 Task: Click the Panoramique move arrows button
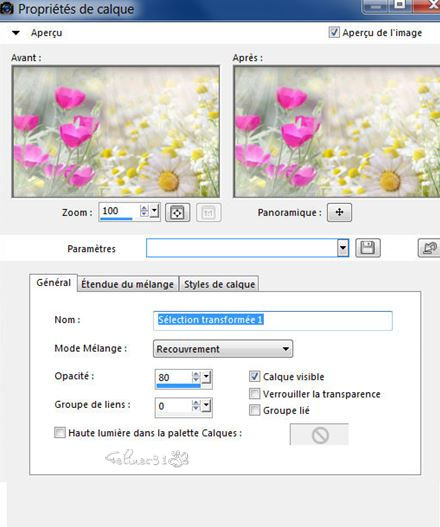(x=339, y=212)
